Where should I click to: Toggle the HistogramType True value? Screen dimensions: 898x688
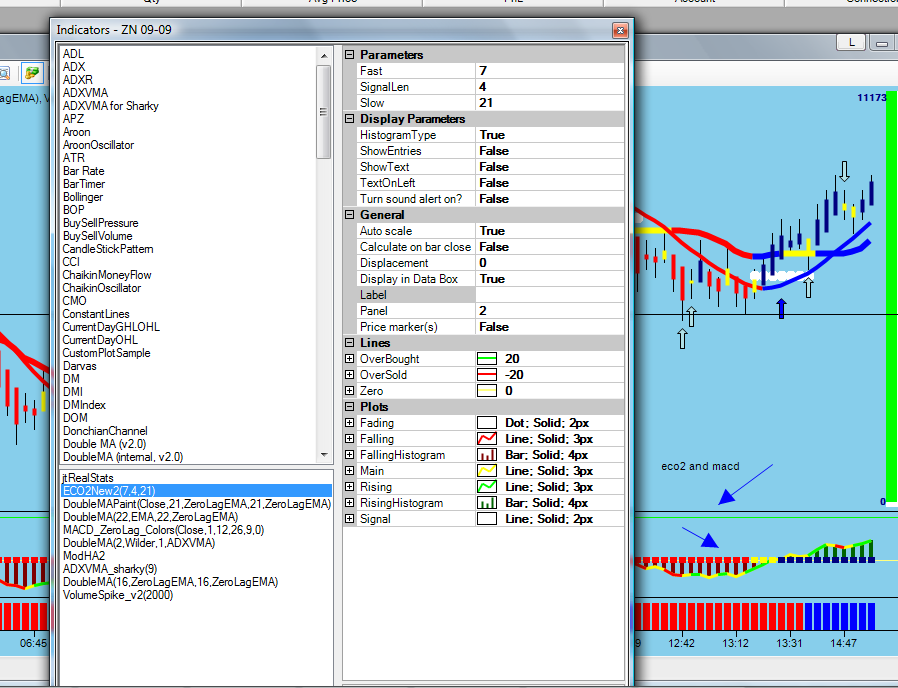coord(550,135)
